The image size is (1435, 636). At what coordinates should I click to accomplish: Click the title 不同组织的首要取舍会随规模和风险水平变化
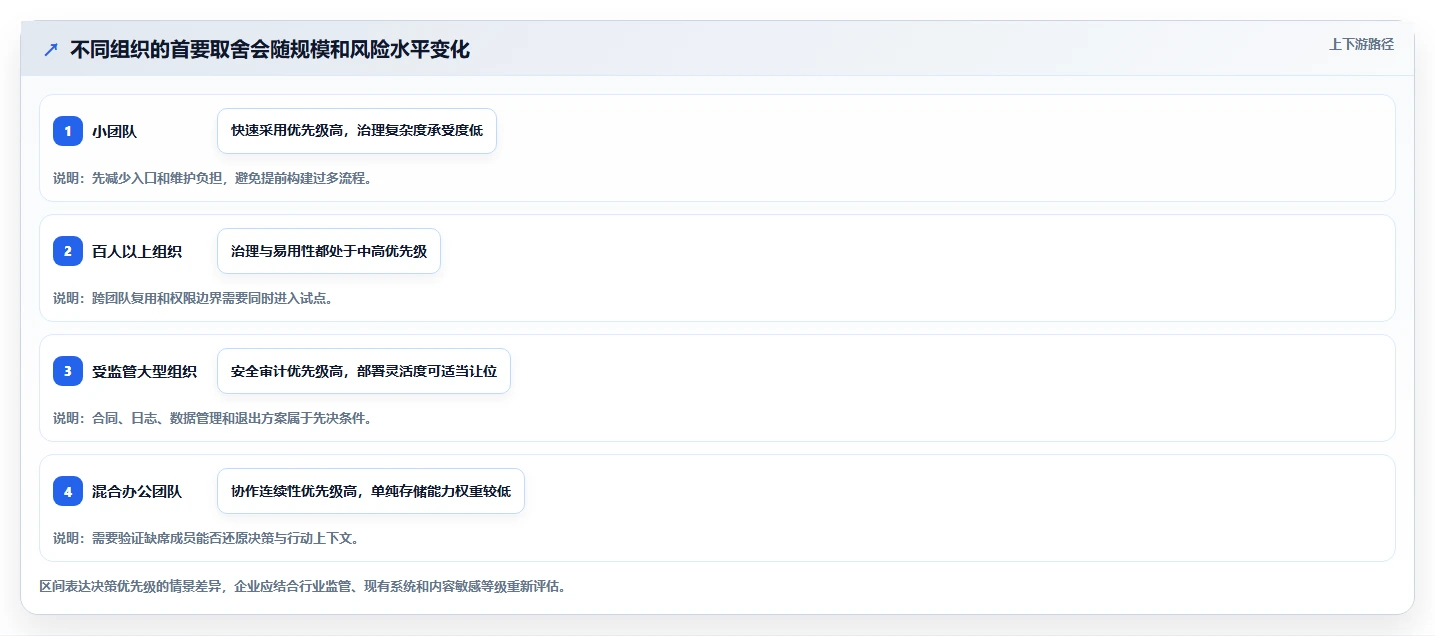[270, 49]
